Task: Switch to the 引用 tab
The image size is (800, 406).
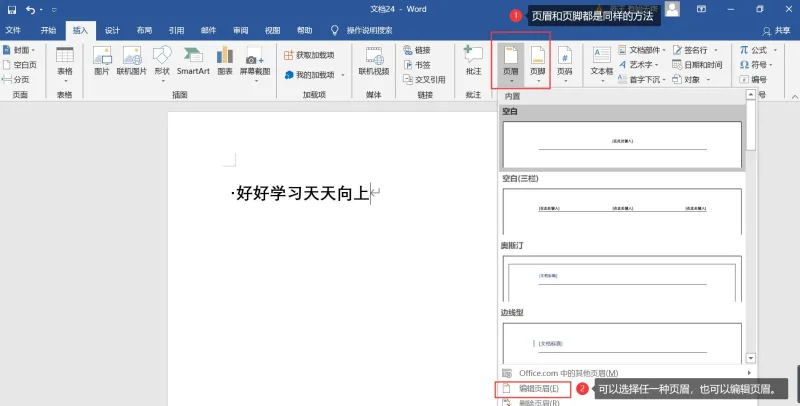Action: click(177, 31)
